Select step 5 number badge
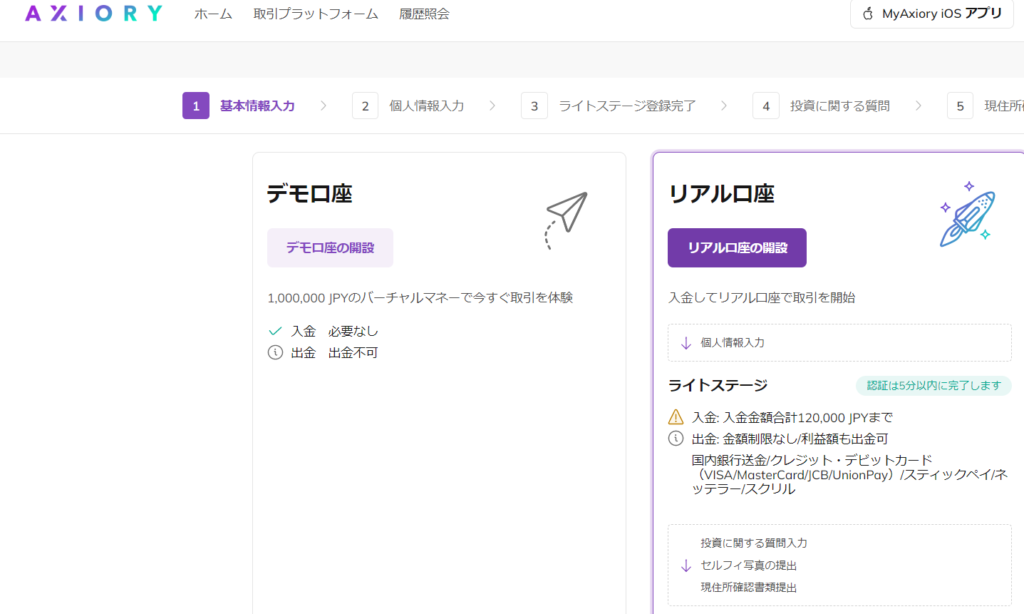This screenshot has width=1024, height=614. [960, 106]
